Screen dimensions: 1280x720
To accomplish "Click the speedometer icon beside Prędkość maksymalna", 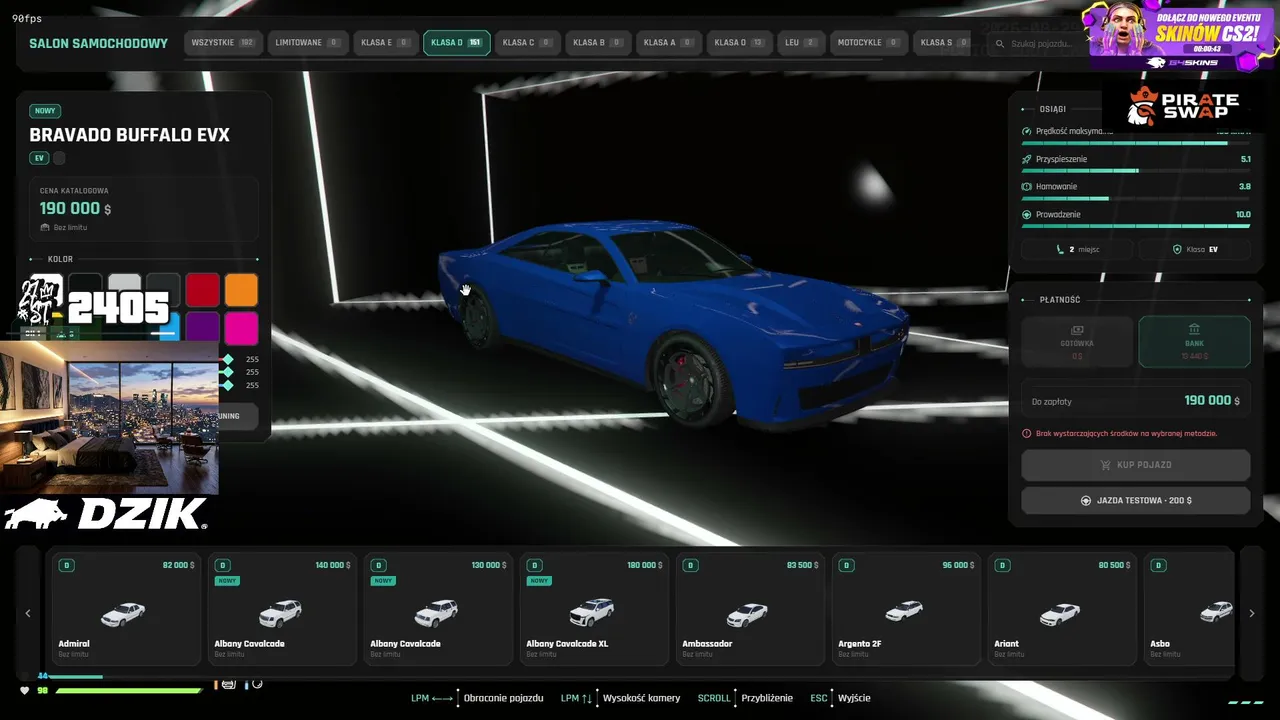I will point(1026,131).
